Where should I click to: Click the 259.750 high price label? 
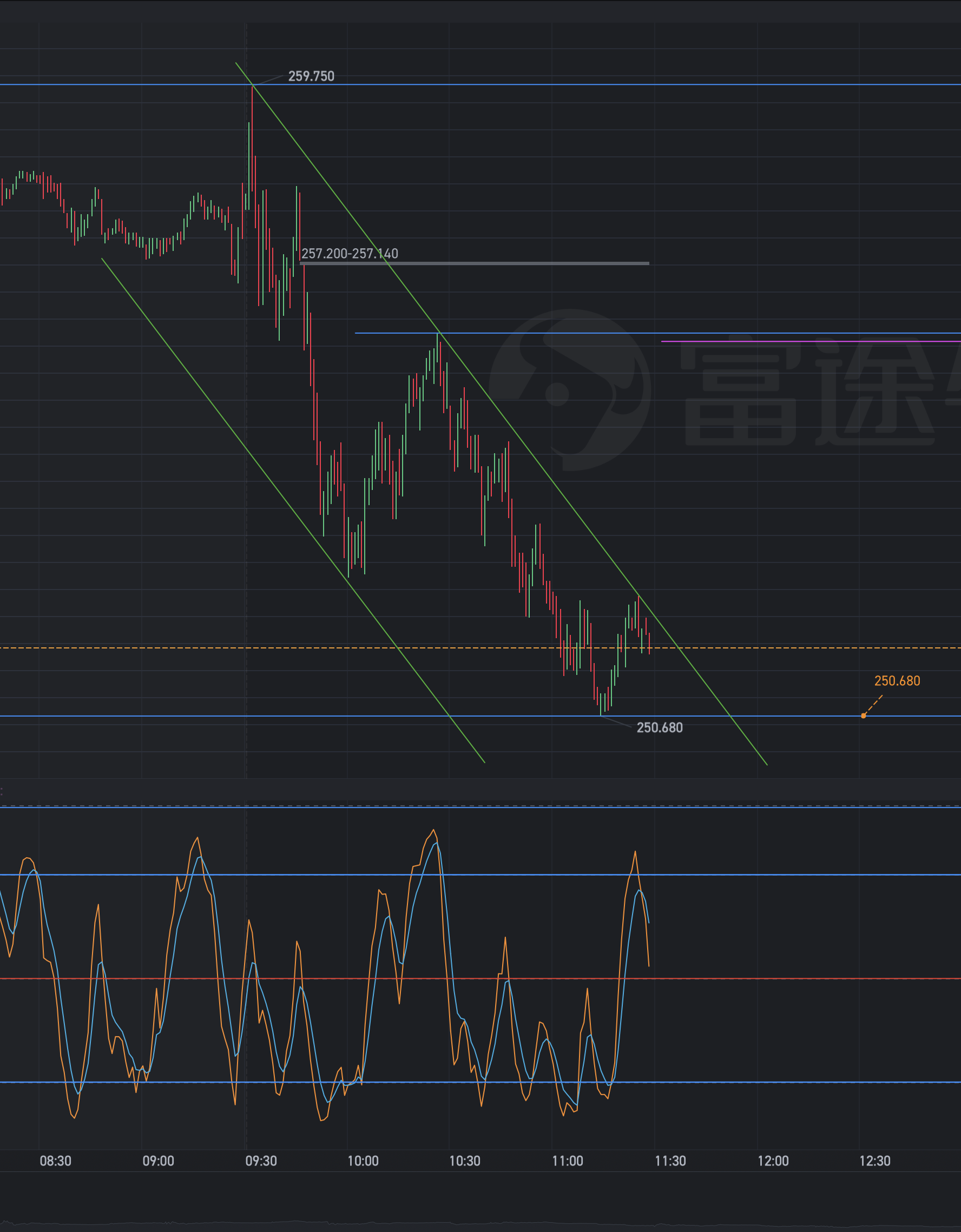(x=311, y=76)
